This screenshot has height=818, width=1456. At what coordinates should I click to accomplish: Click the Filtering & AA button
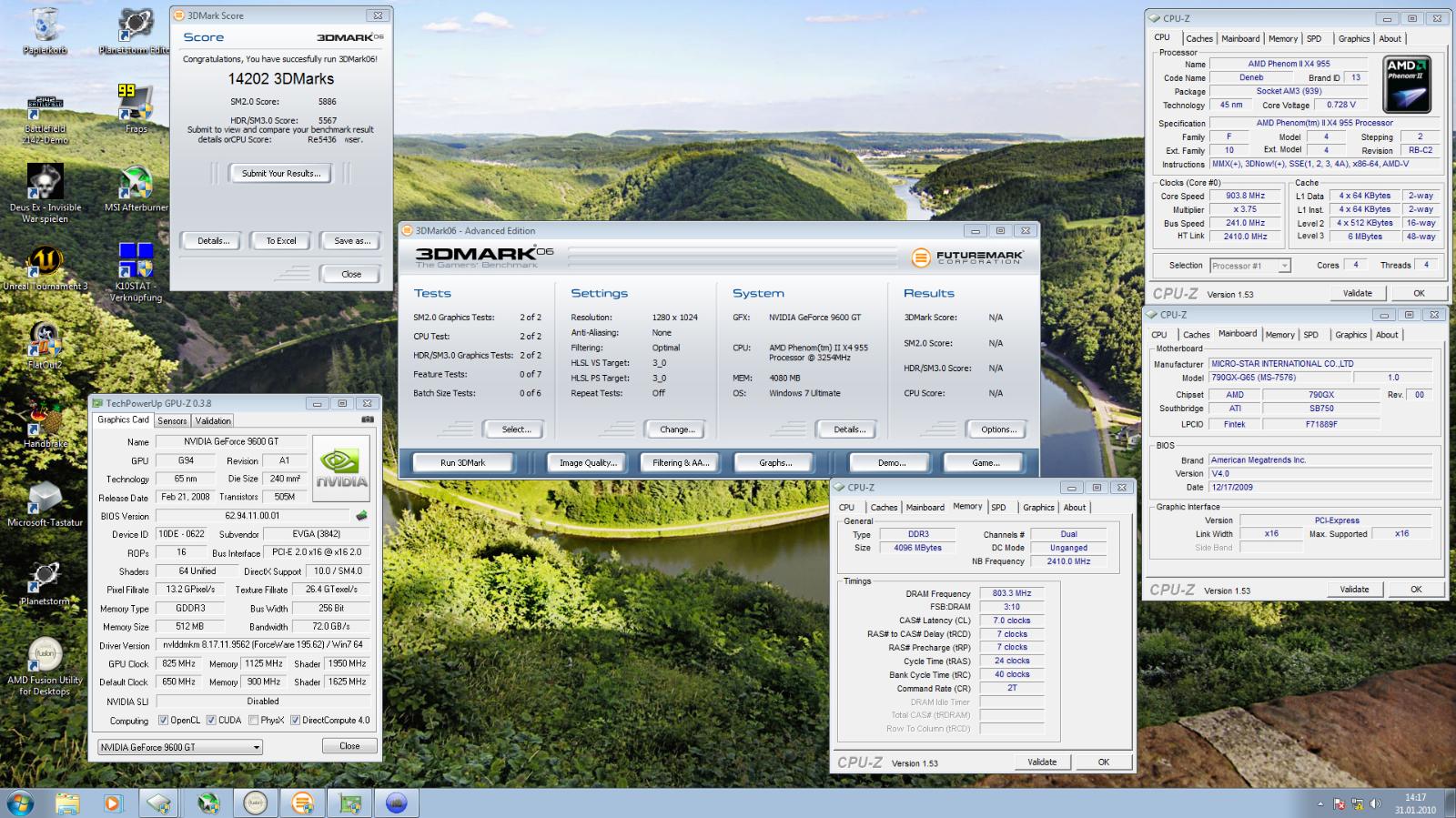click(x=681, y=463)
